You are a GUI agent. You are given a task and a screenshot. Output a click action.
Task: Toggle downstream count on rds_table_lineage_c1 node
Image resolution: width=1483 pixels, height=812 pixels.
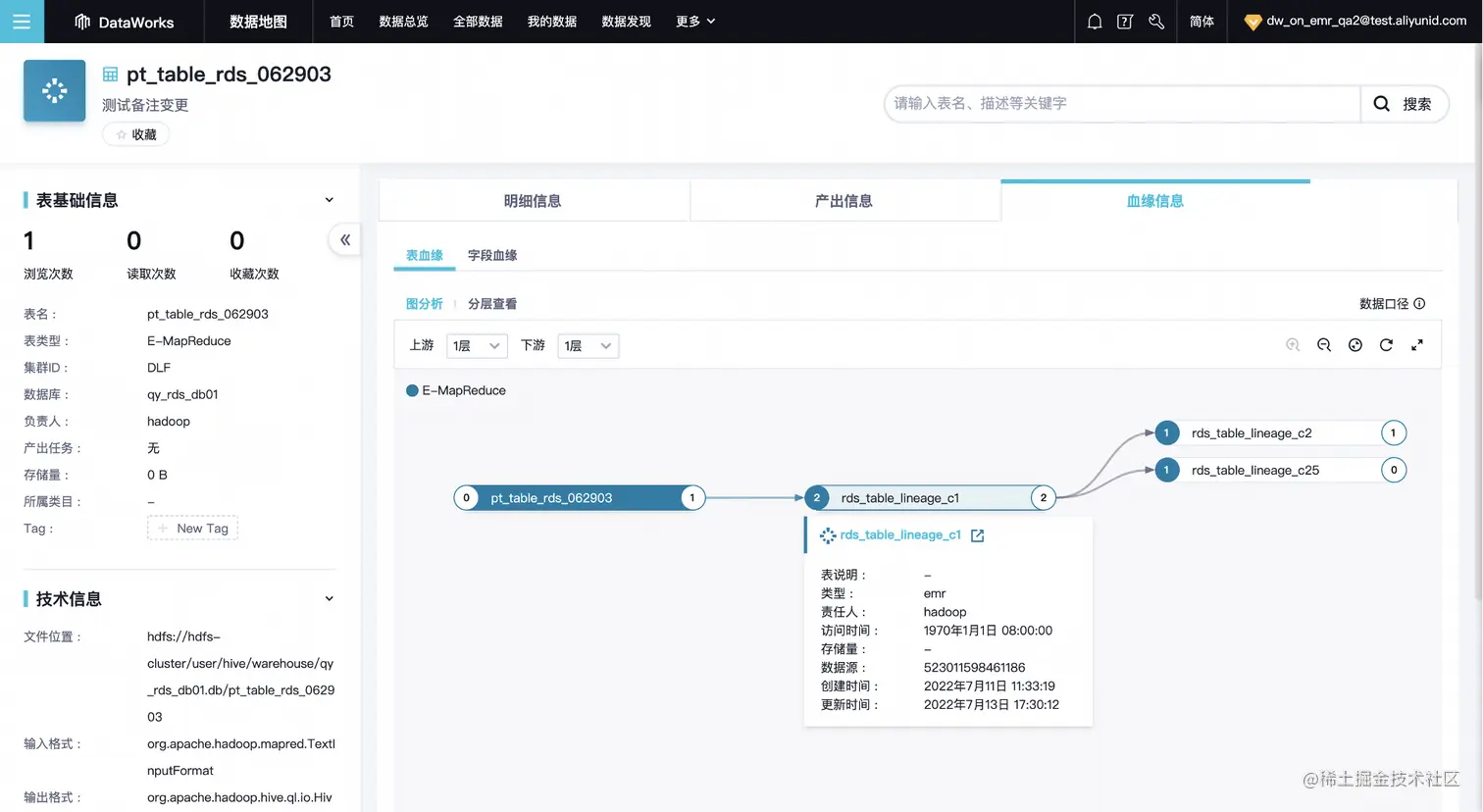1043,498
